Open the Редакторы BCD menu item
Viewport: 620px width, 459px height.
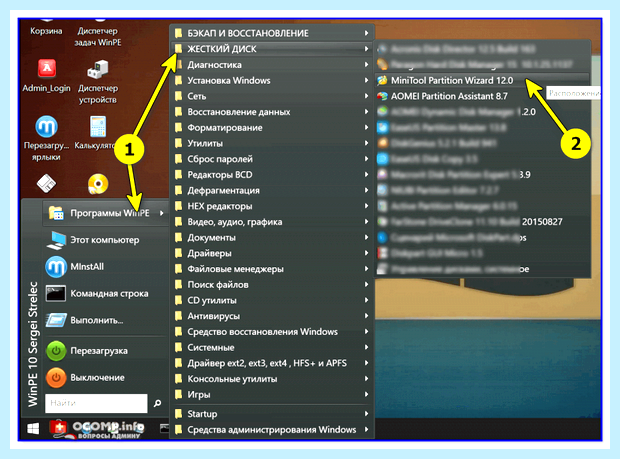(x=272, y=175)
